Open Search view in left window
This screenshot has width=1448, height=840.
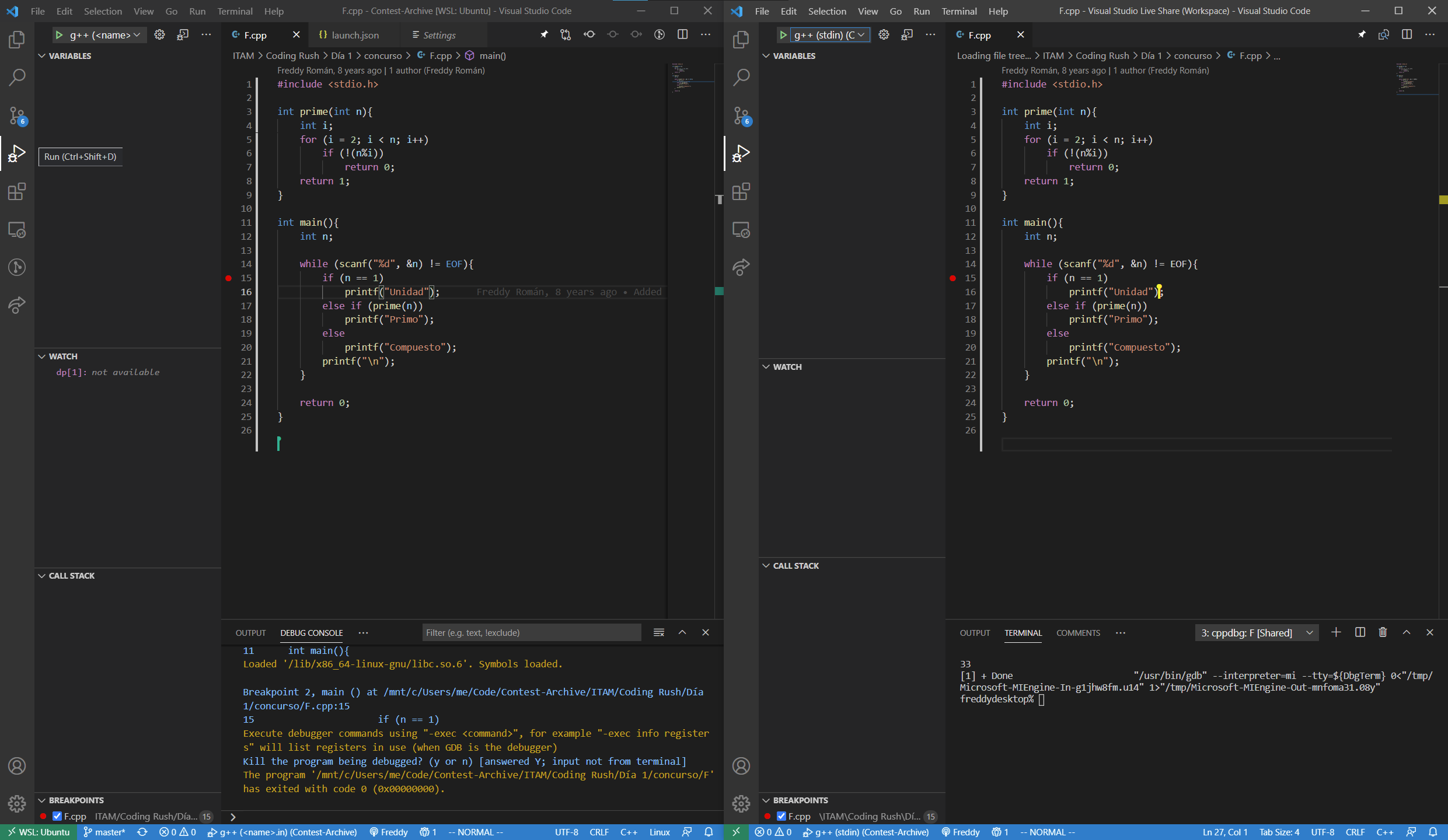point(17,78)
